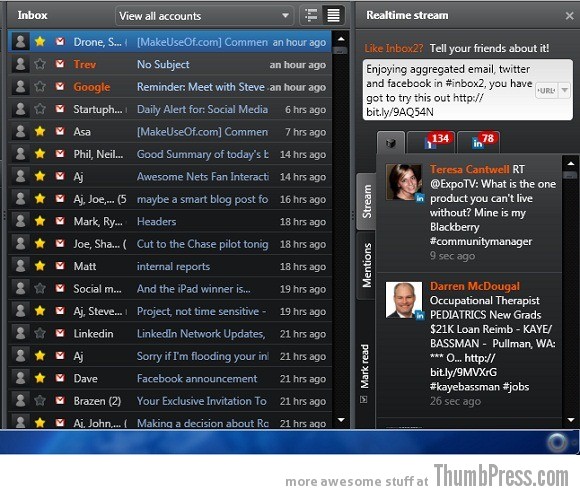
Task: Unstar the email from Asa
Action: point(40,131)
